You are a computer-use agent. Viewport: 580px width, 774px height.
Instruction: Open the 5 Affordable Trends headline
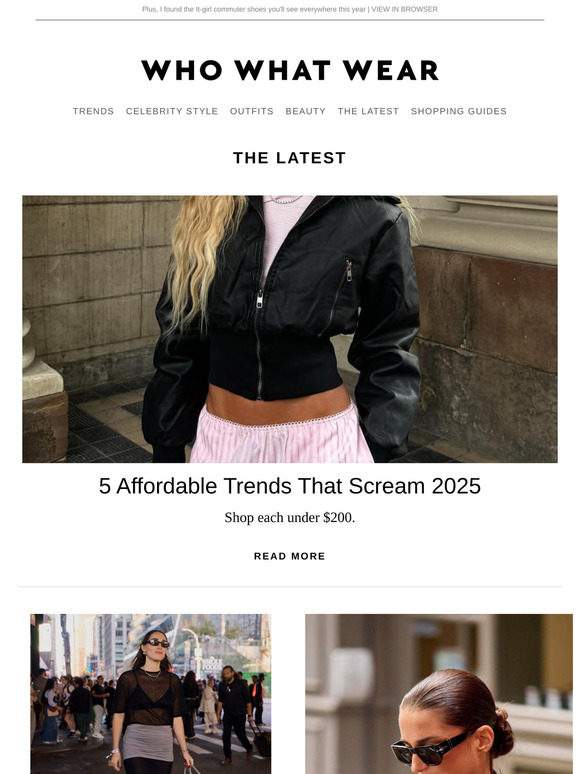[290, 486]
